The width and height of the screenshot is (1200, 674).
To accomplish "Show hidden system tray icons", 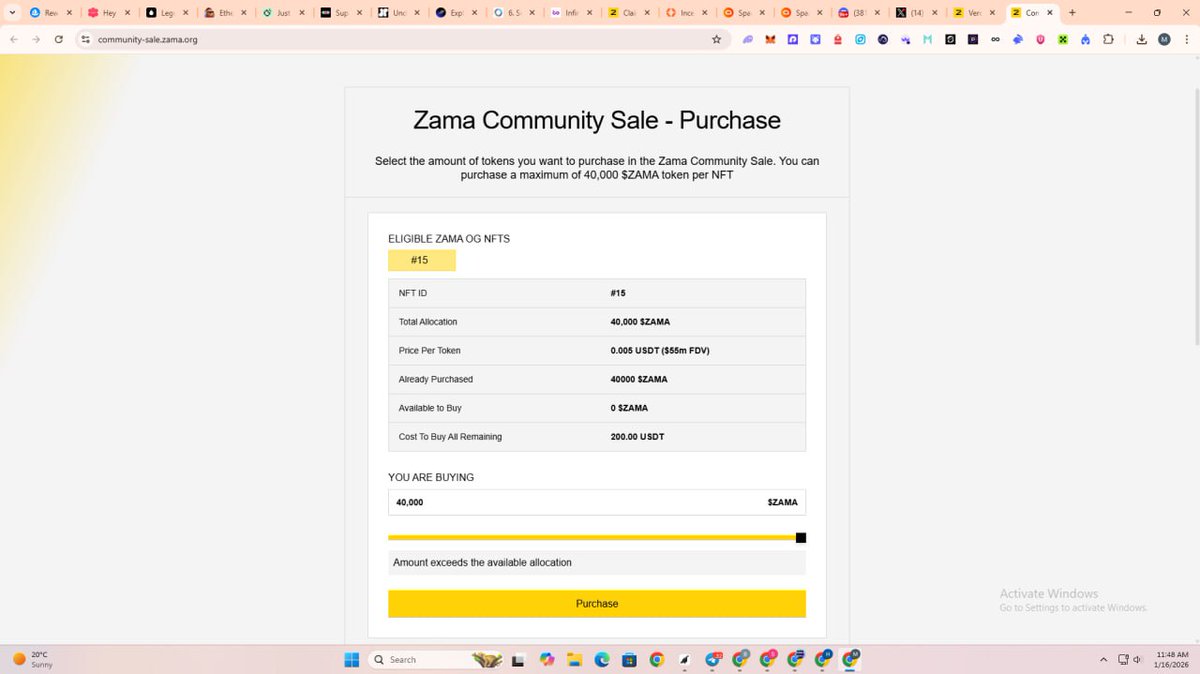I will tap(1103, 660).
